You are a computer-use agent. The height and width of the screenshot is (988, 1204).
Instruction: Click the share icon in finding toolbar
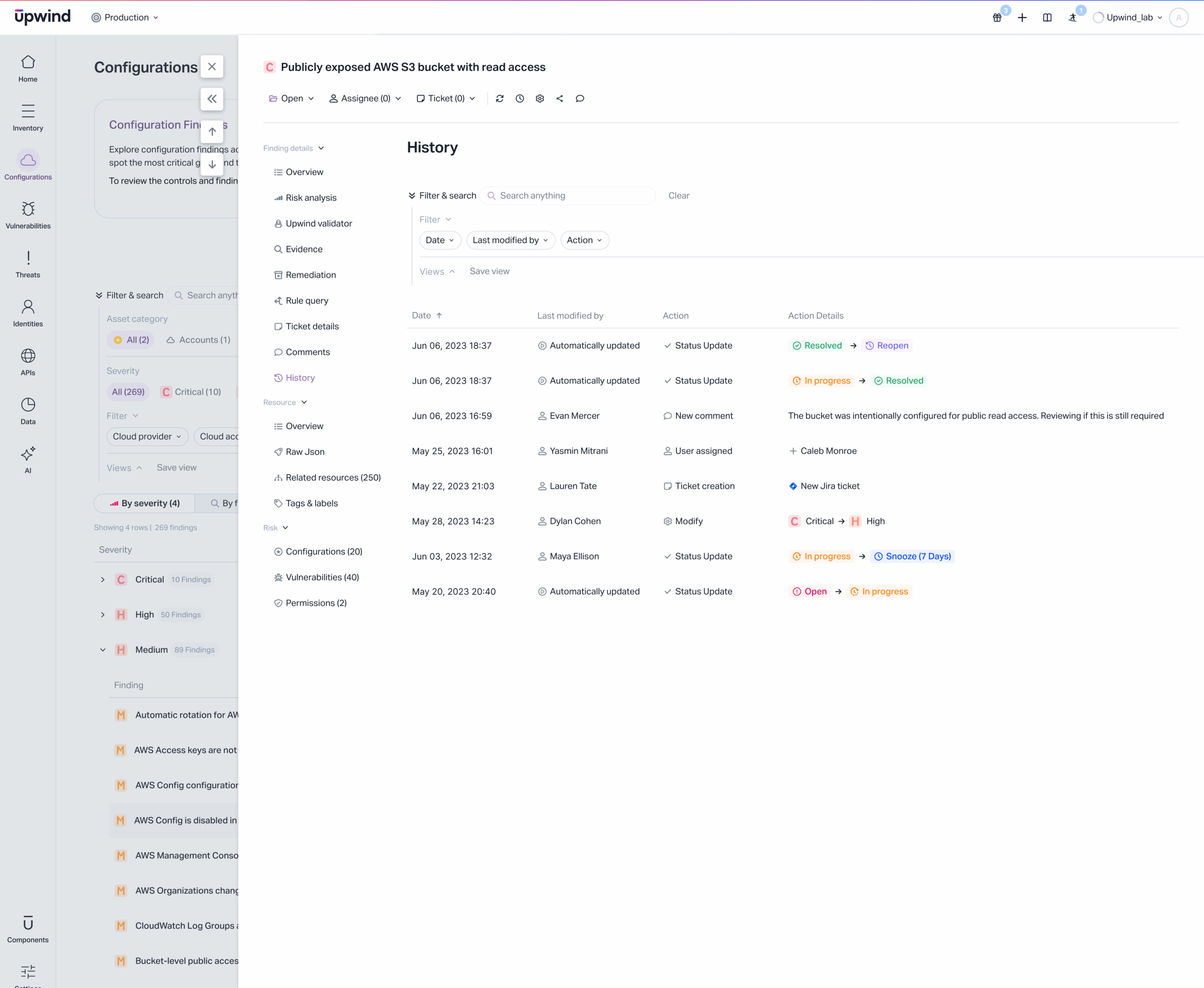pos(560,98)
